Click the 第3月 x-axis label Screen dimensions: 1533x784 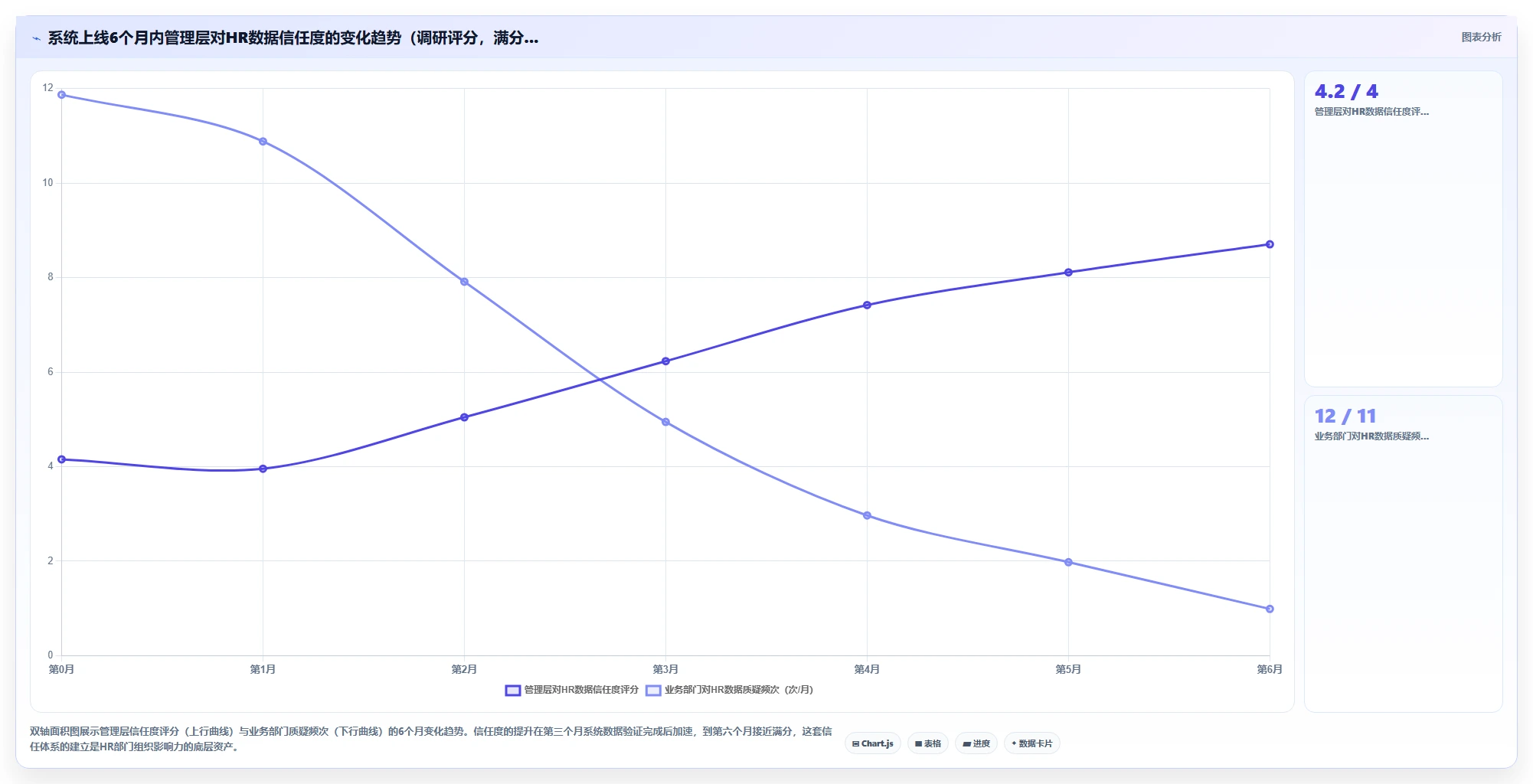pyautogui.click(x=665, y=669)
